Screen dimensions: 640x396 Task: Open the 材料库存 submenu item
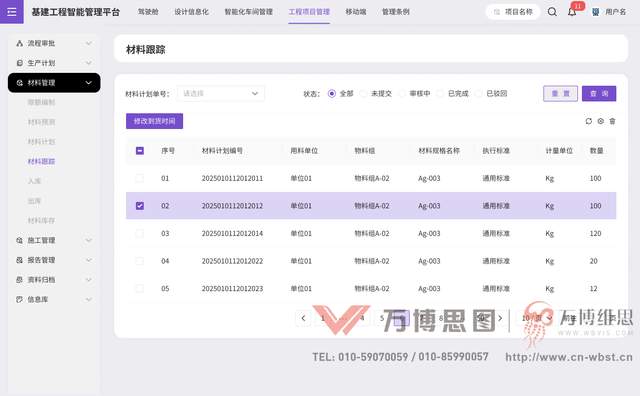(41, 220)
